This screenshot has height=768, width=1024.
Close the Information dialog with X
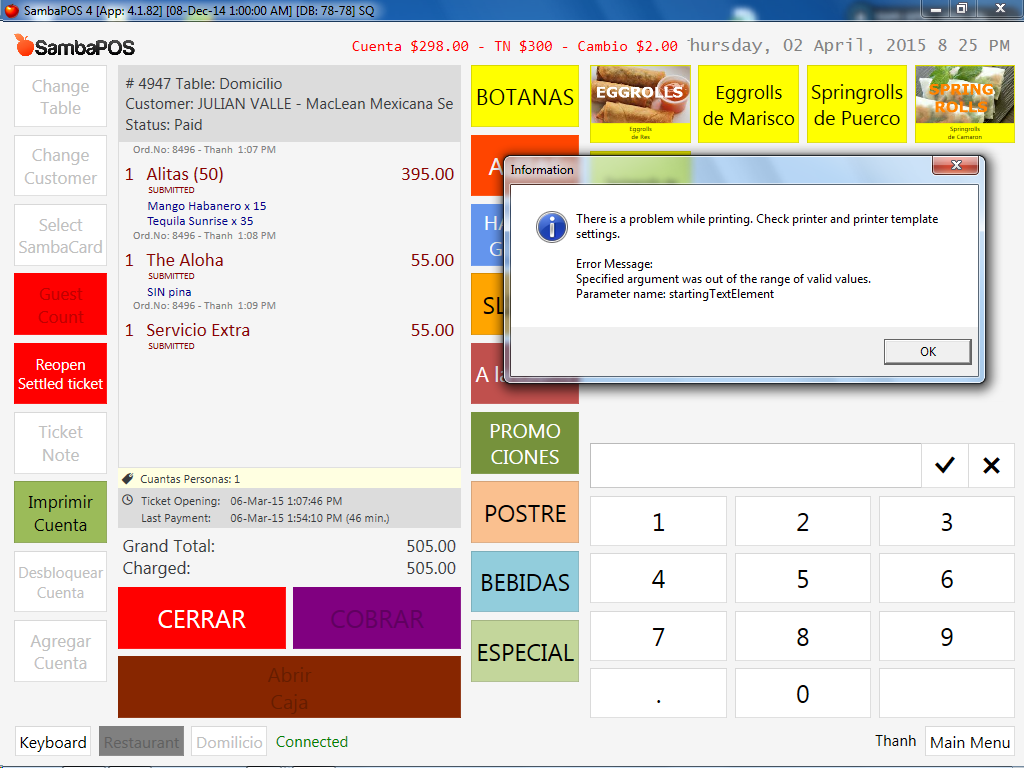click(x=955, y=166)
